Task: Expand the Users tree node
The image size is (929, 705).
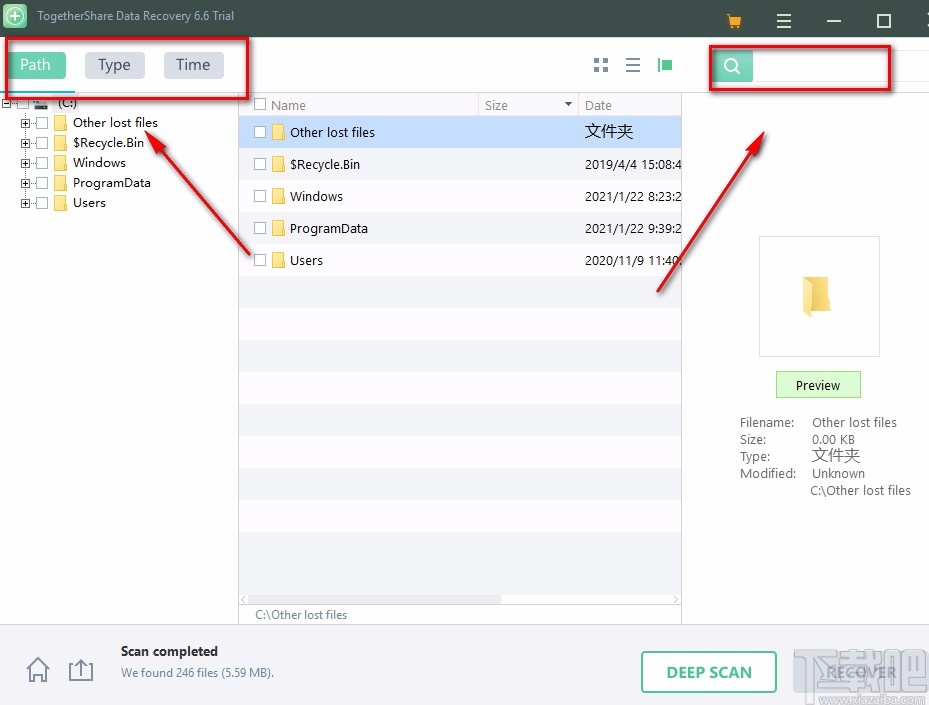Action: pos(24,203)
